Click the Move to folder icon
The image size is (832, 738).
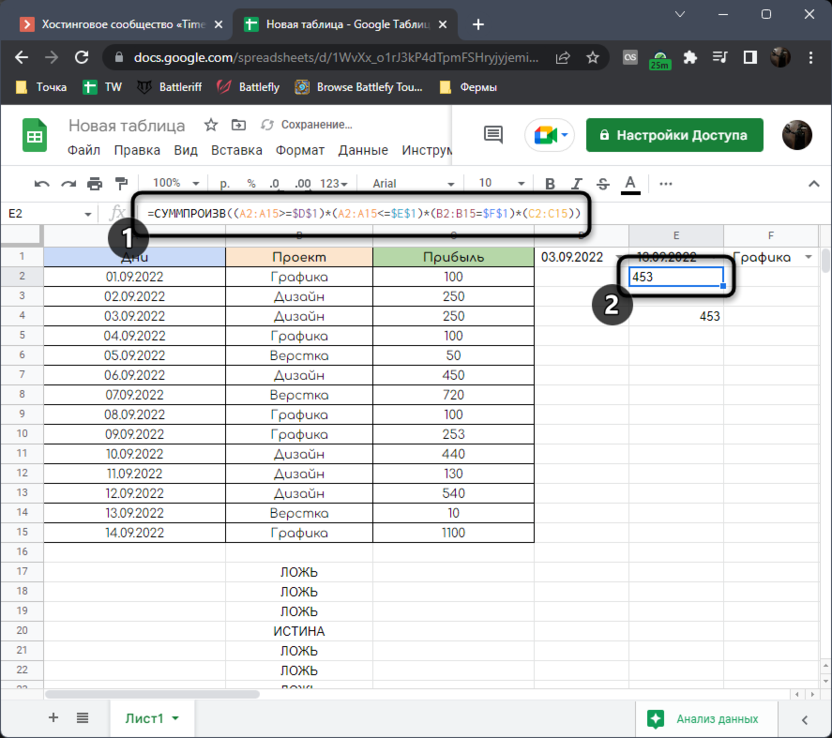[x=238, y=125]
